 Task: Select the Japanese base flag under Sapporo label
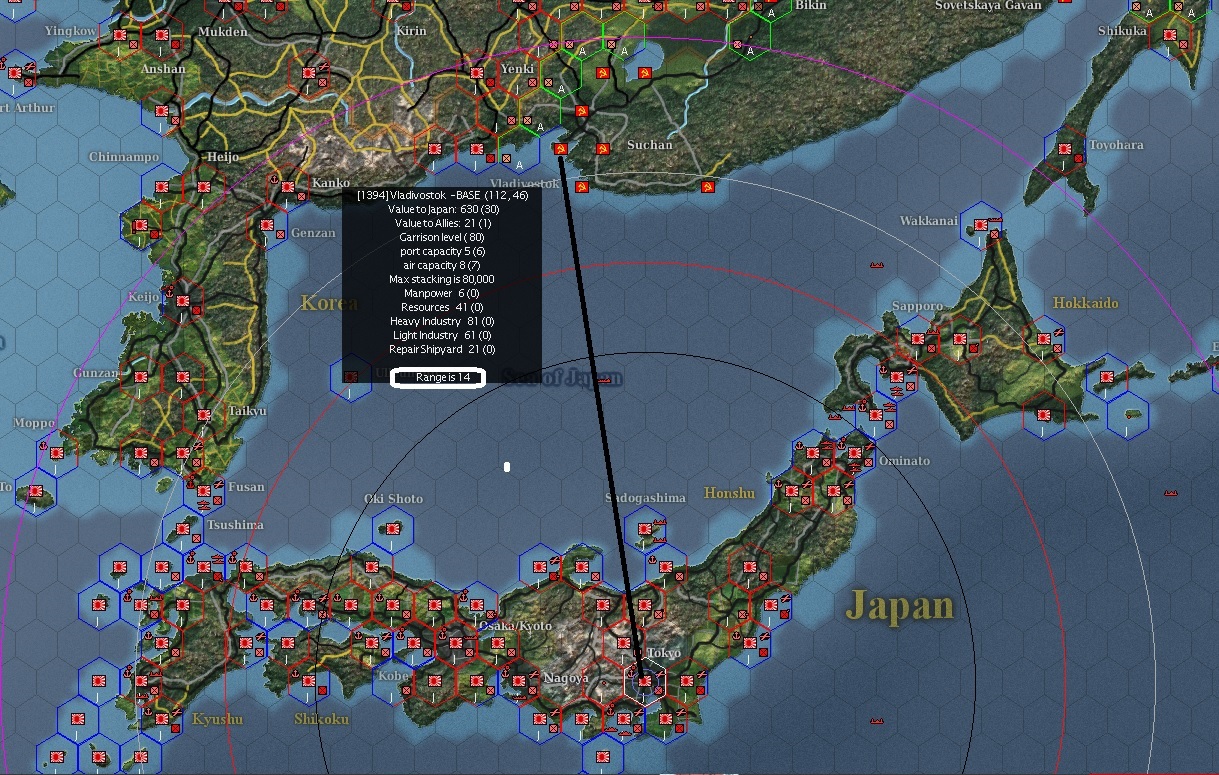918,340
